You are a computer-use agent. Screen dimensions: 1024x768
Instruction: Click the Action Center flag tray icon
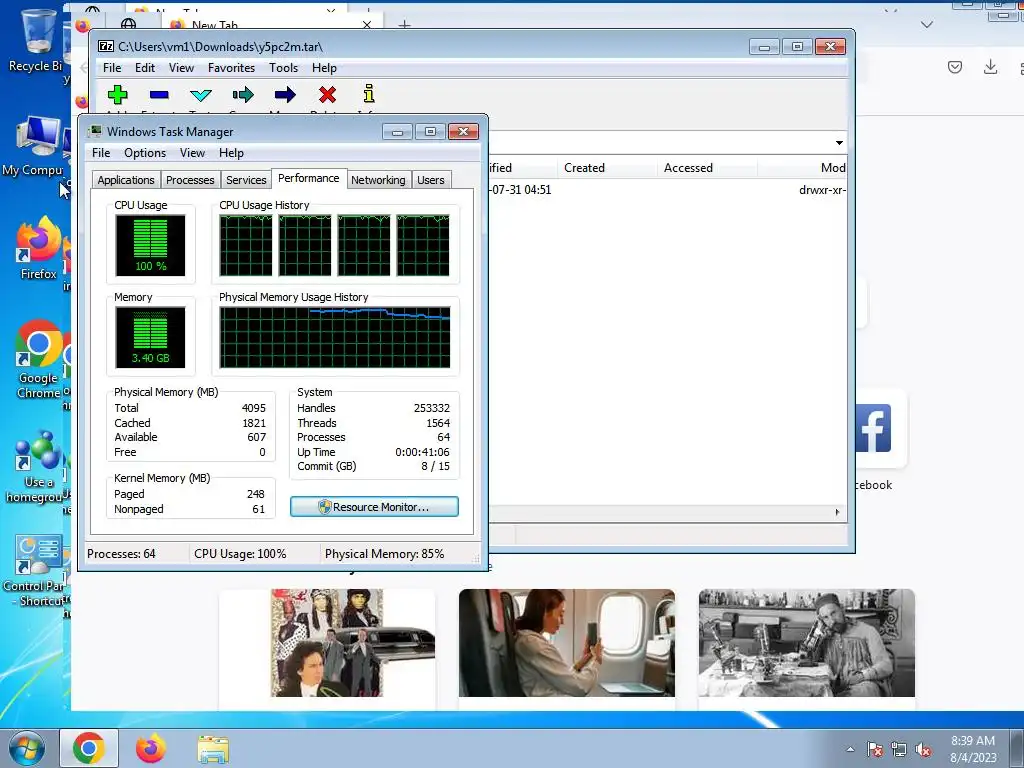tap(875, 749)
